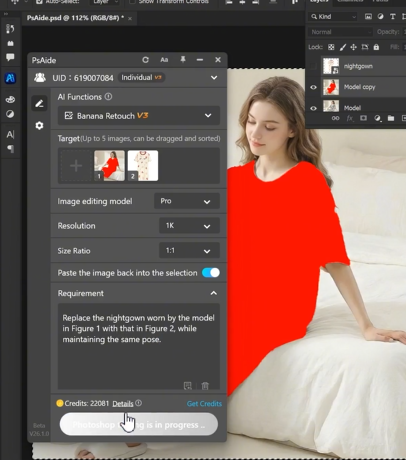This screenshot has height=460, width=406.
Task: Open PsAide settings gear
Action: 39,126
